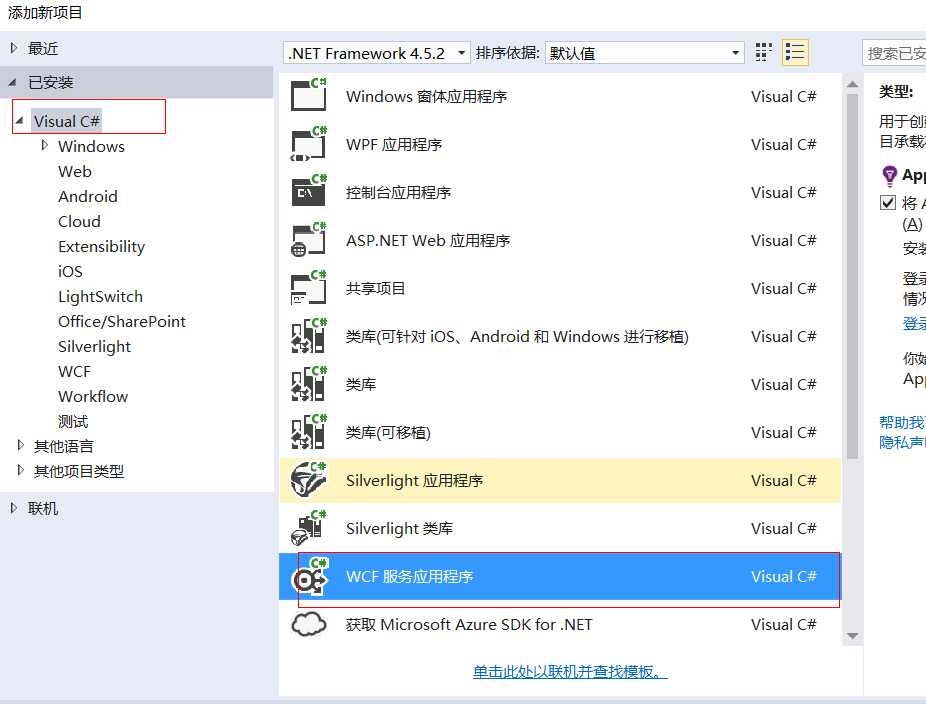Select the Silverlight 类库 template name
926x704 pixels.
[x=399, y=529]
